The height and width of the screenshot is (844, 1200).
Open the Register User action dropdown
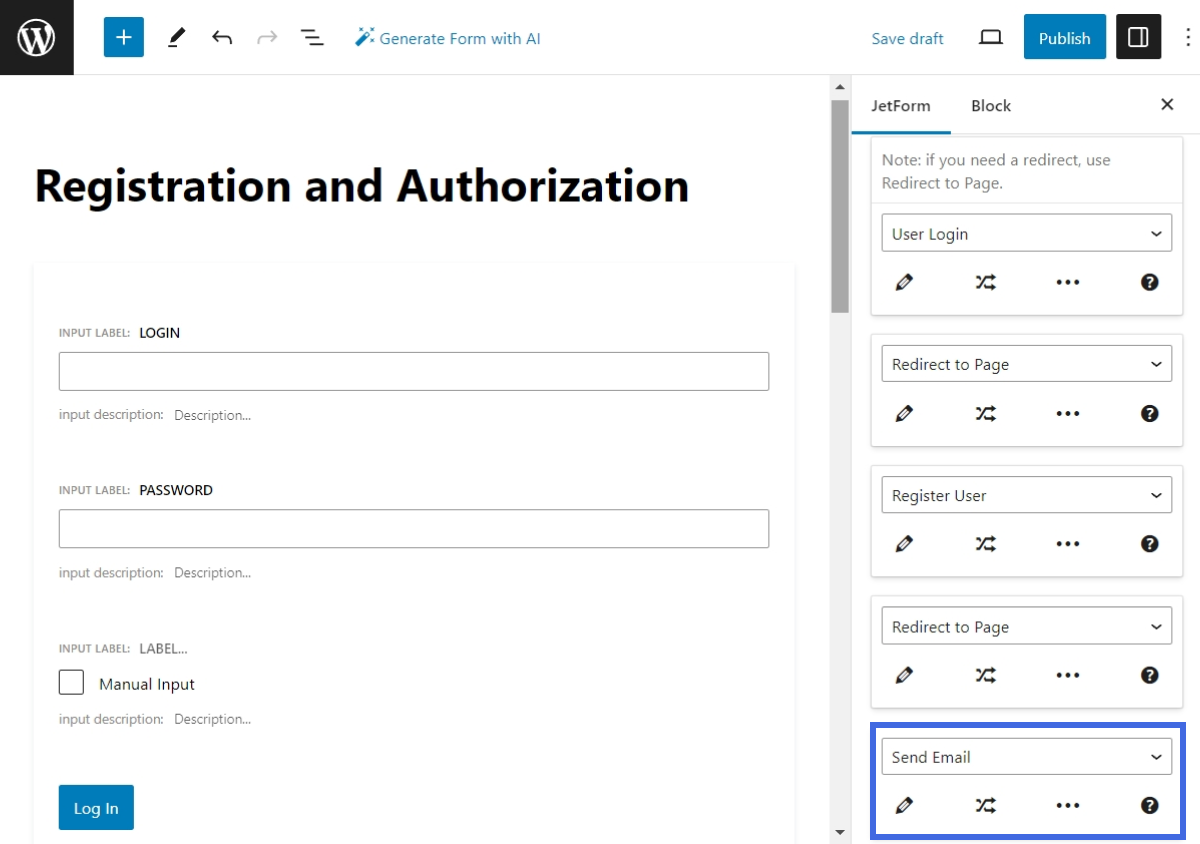(x=1026, y=496)
